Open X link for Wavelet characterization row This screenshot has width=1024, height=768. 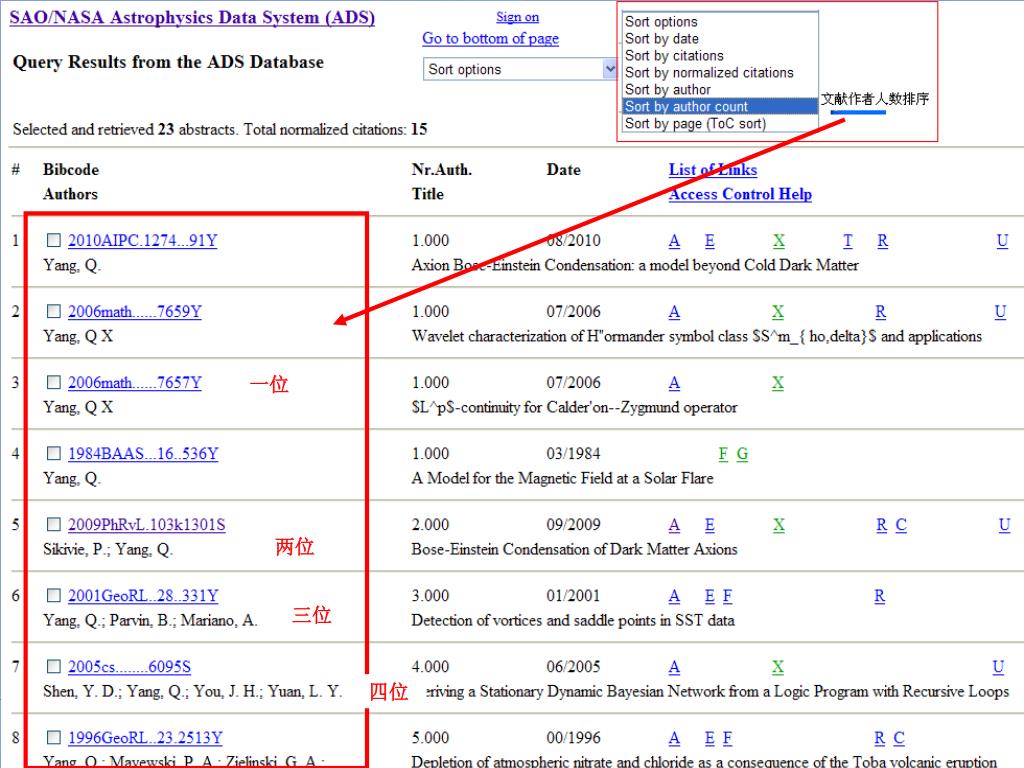point(777,312)
